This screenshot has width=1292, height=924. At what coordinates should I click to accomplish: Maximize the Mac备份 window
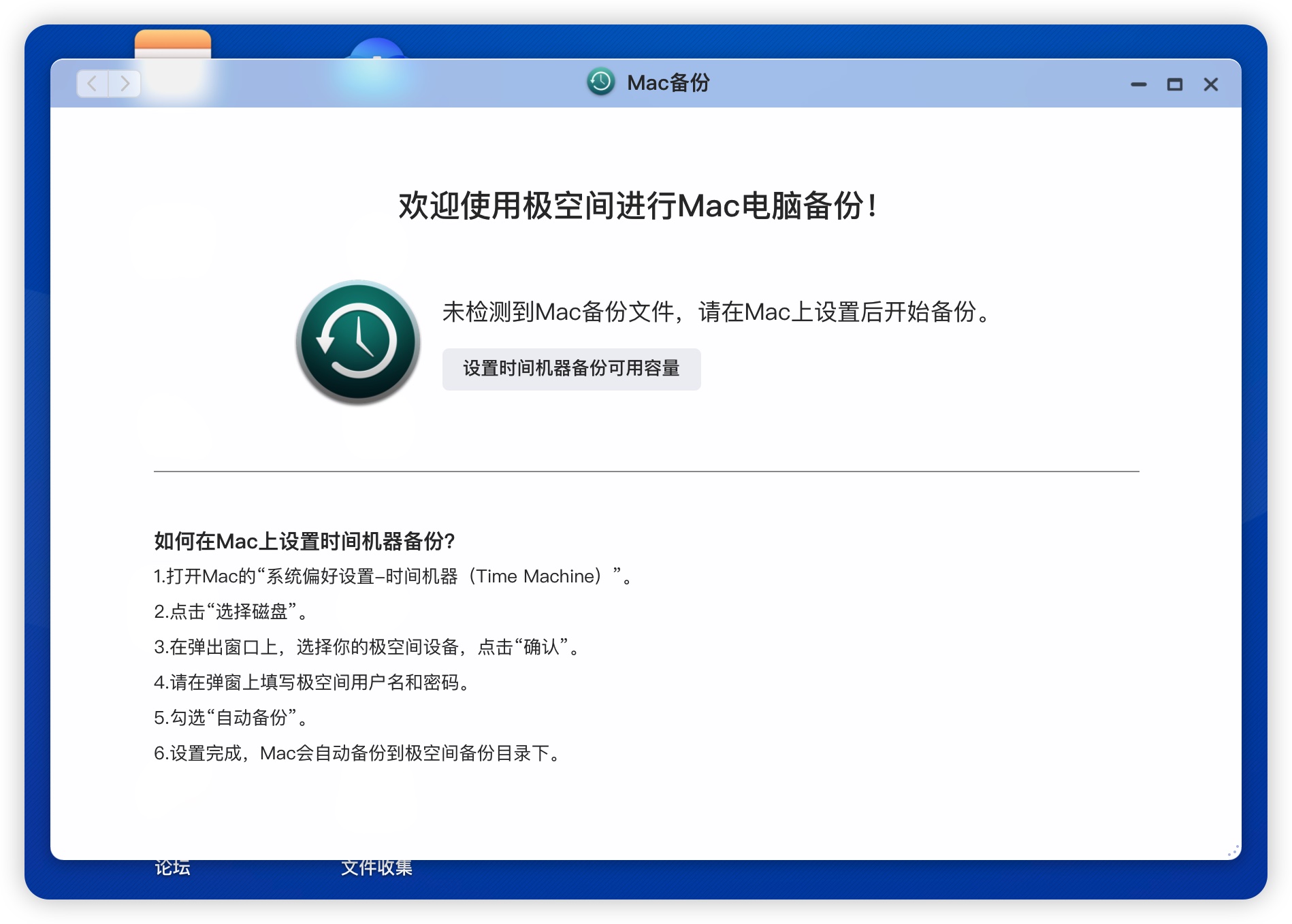[1175, 84]
